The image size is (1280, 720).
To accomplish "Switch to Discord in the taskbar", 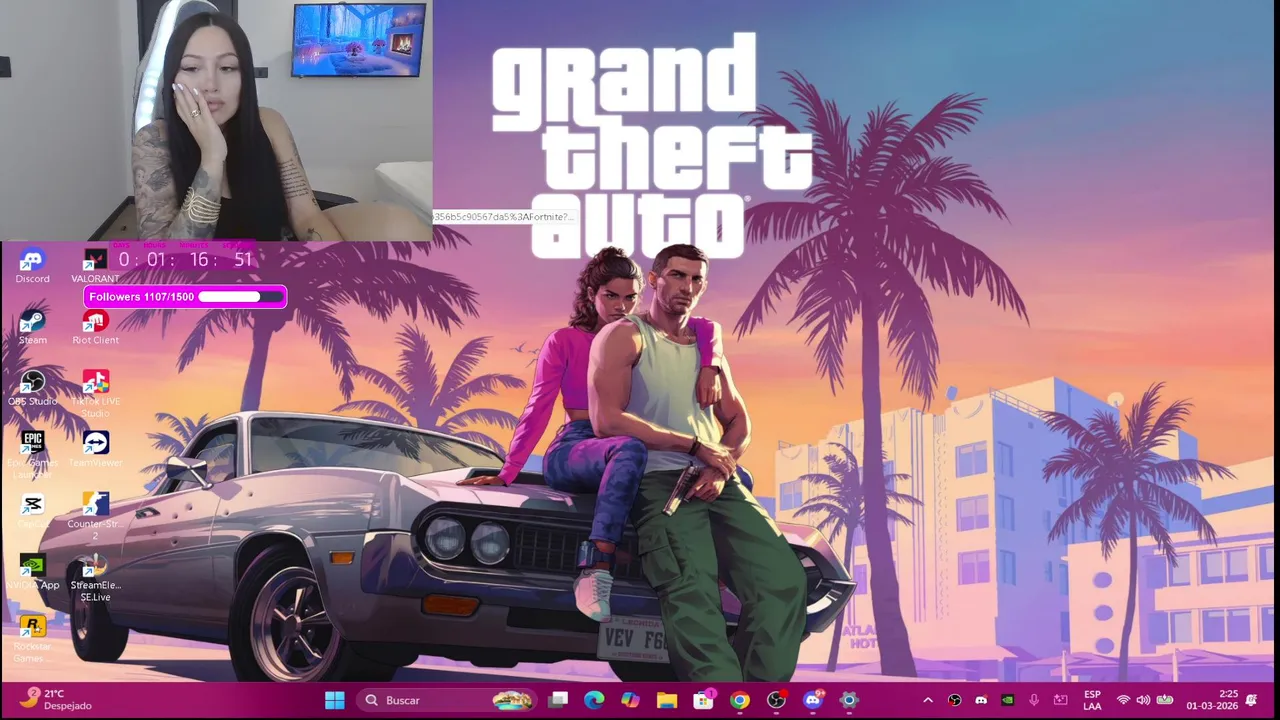I will tap(812, 700).
